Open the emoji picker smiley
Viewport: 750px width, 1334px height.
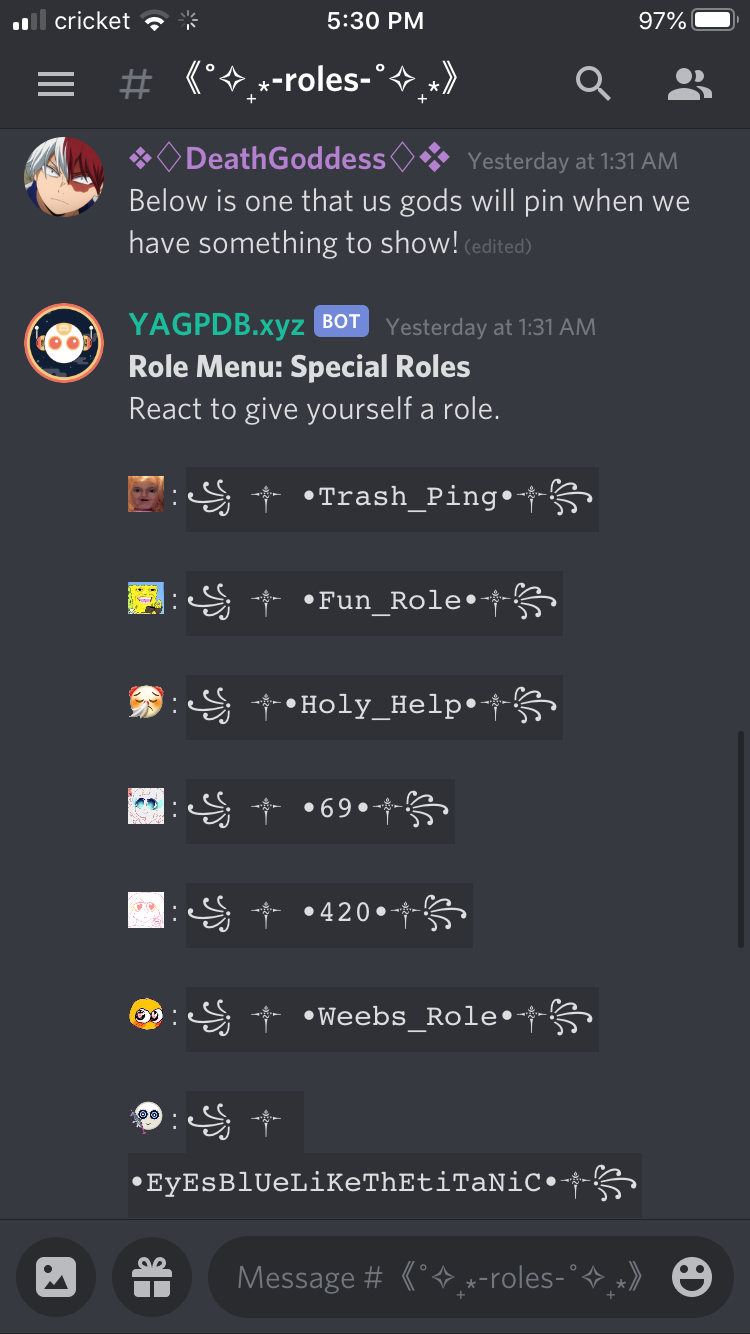692,1277
